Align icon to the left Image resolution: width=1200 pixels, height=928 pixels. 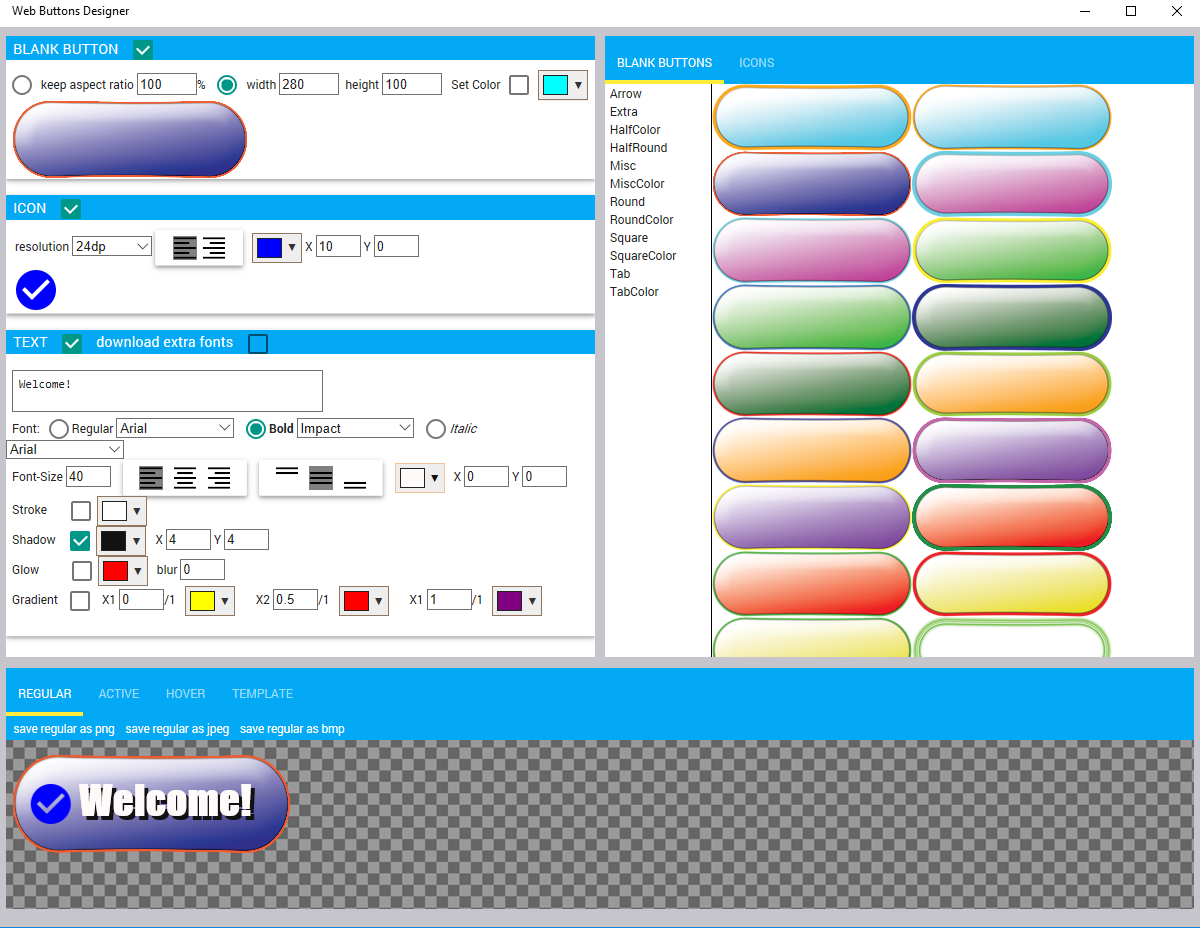point(185,247)
